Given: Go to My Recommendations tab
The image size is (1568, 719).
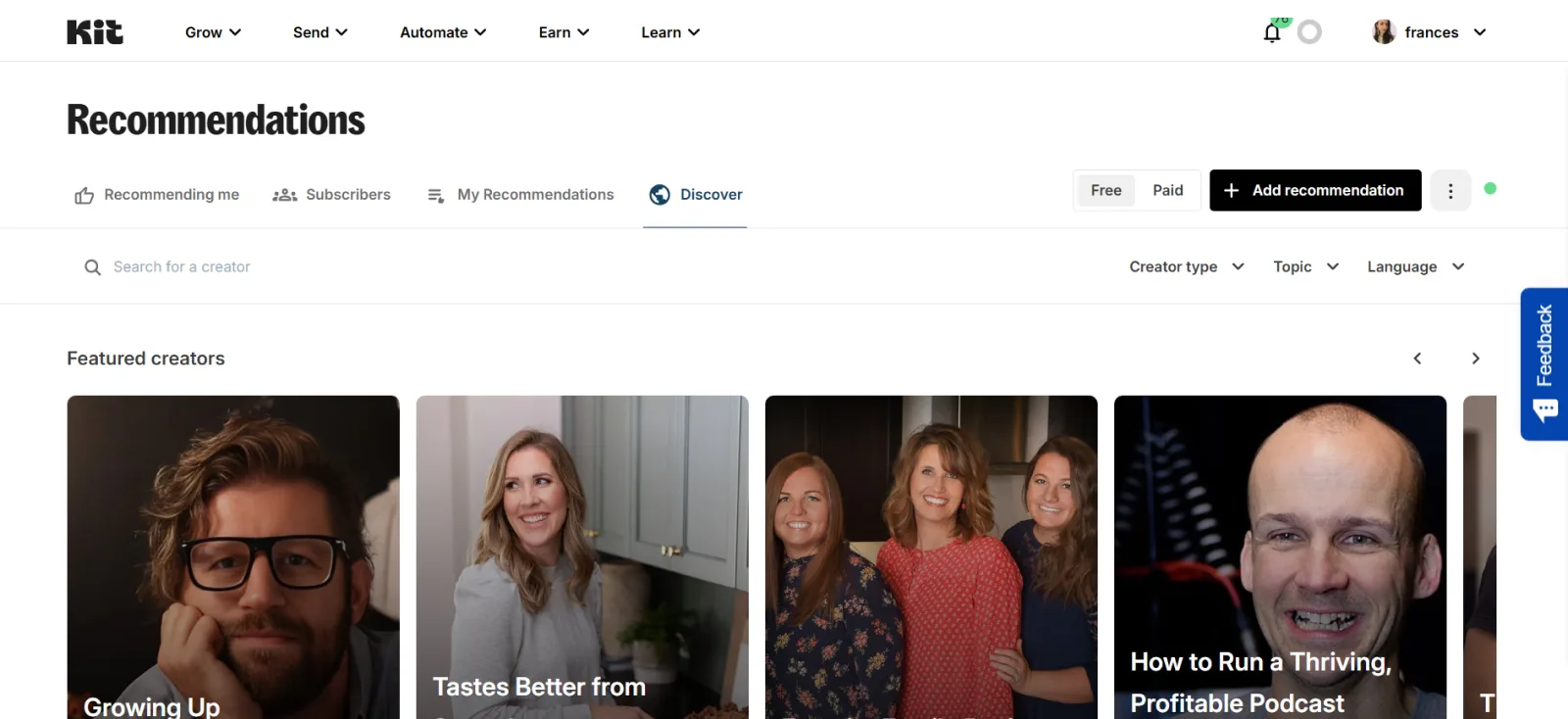Looking at the screenshot, I should [520, 195].
